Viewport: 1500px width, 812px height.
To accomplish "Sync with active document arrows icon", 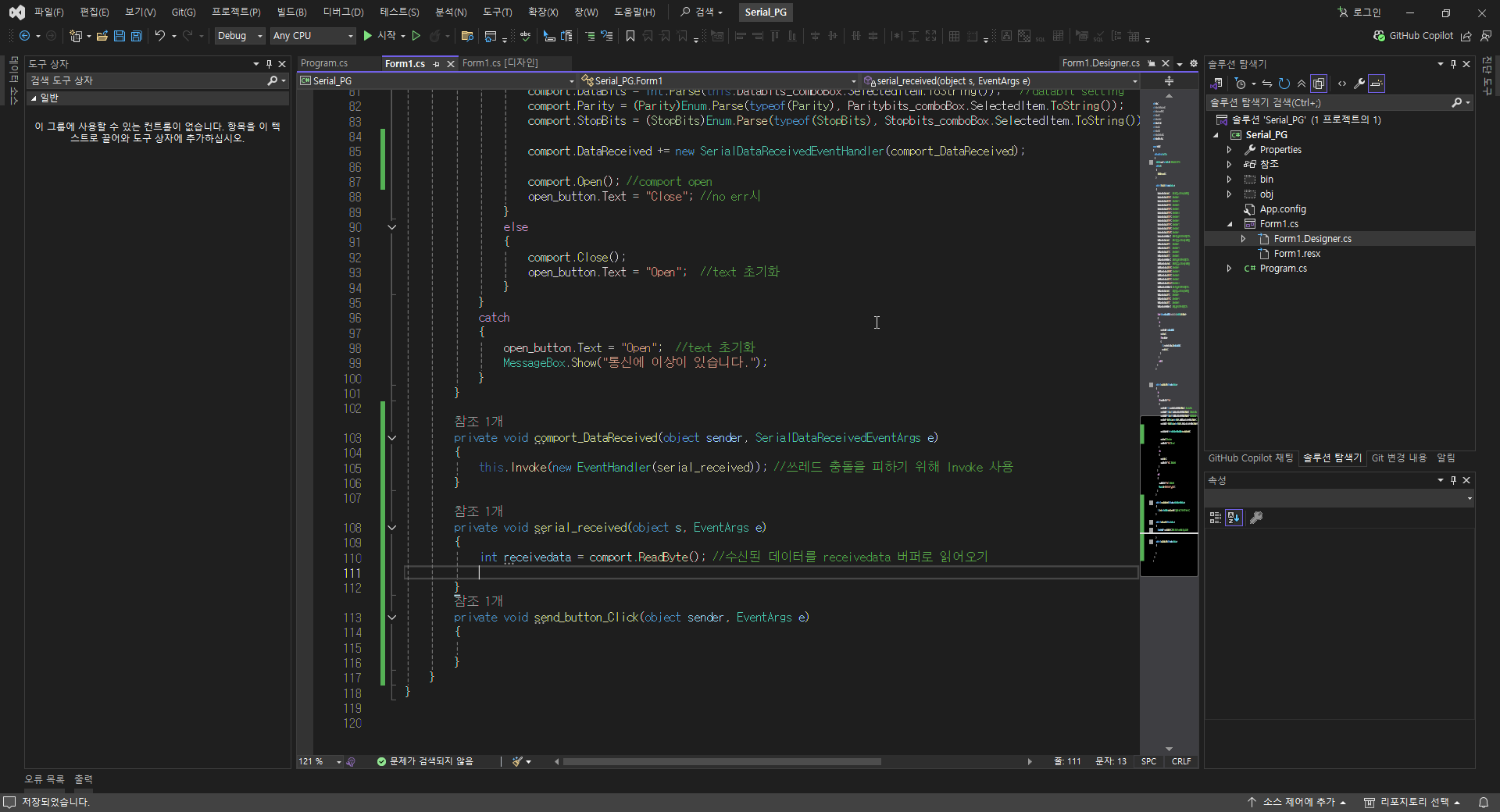I will point(1267,84).
